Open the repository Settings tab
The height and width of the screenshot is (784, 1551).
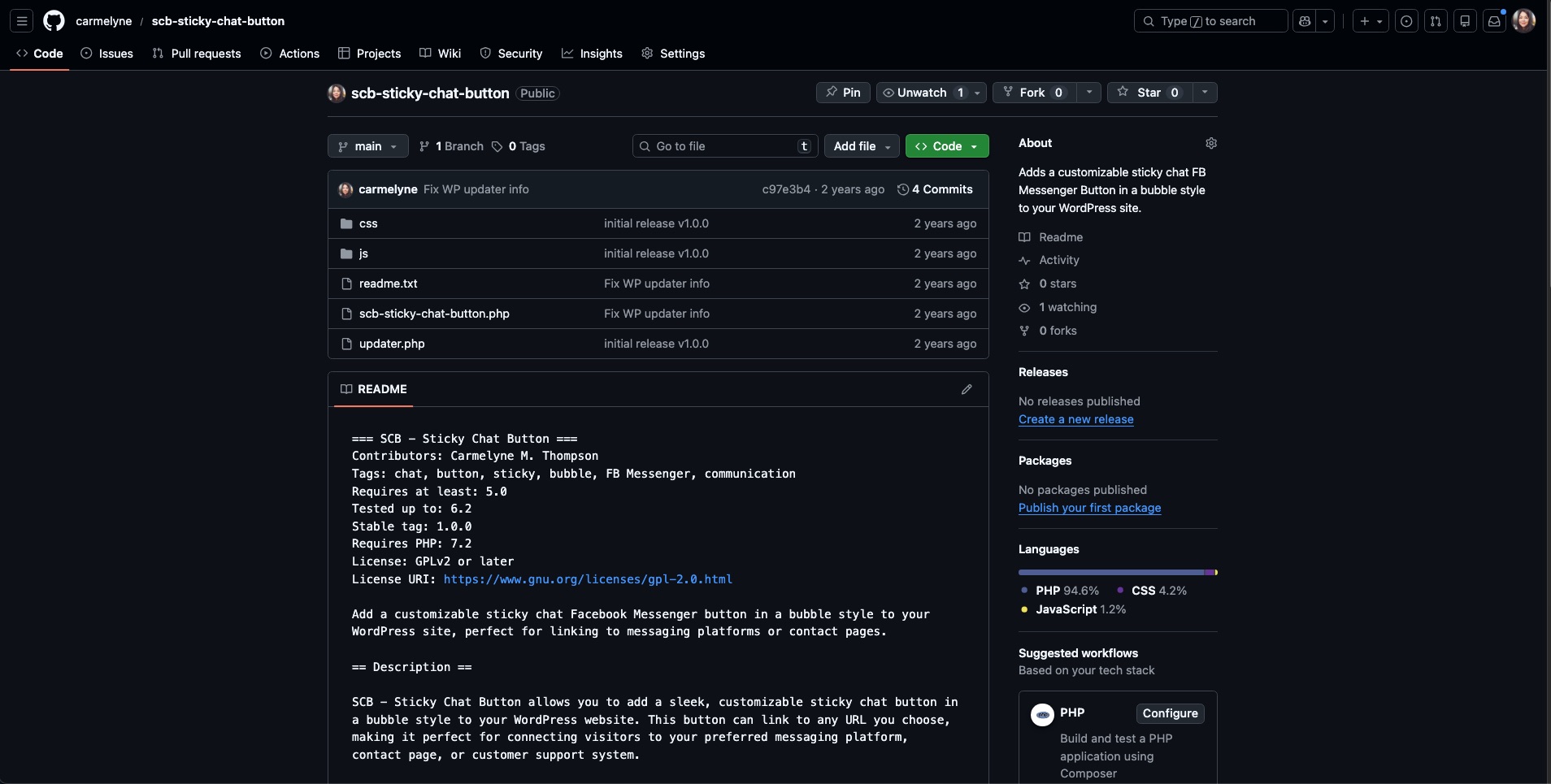click(x=674, y=54)
